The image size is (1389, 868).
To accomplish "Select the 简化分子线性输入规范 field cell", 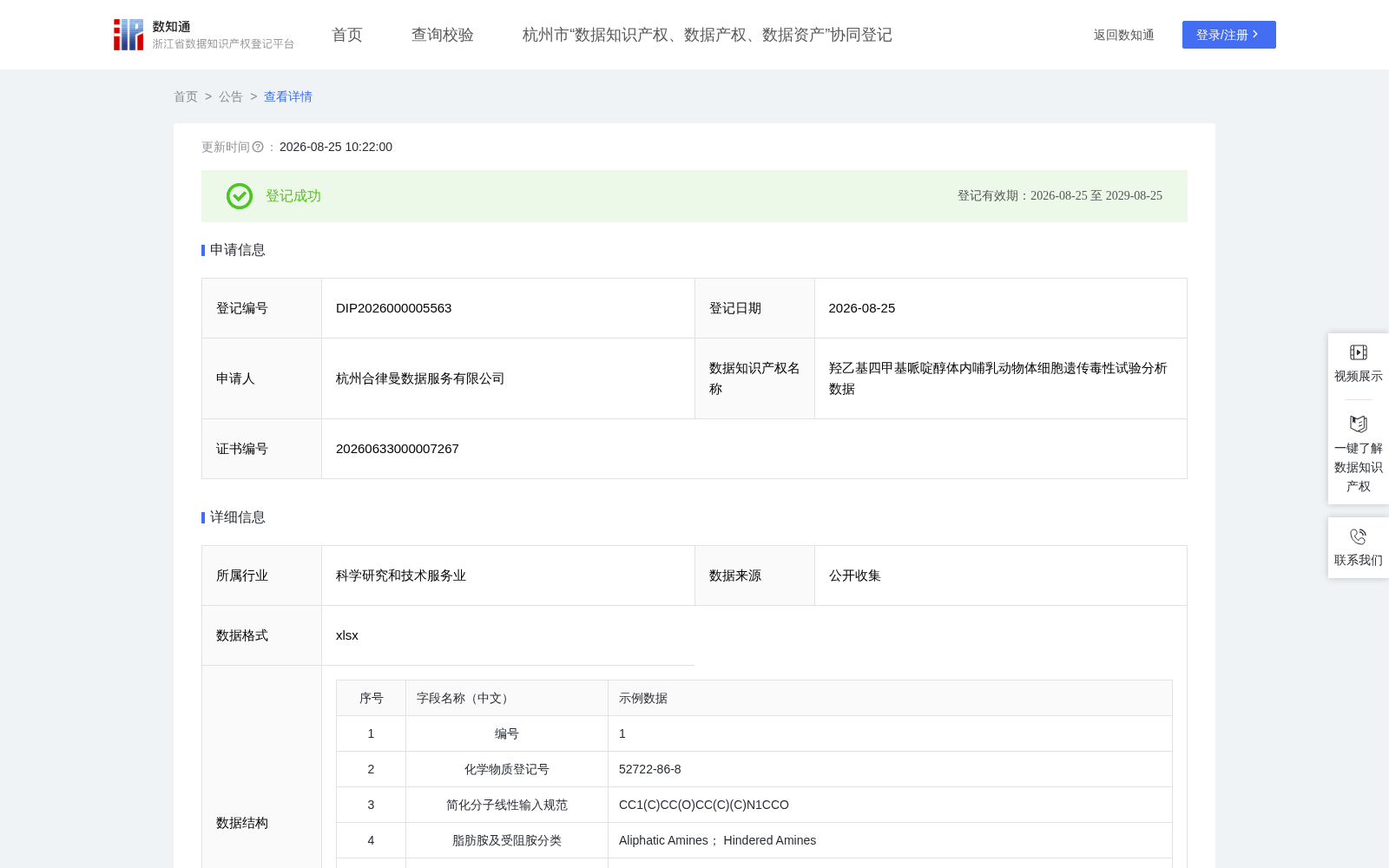I will point(507,805).
